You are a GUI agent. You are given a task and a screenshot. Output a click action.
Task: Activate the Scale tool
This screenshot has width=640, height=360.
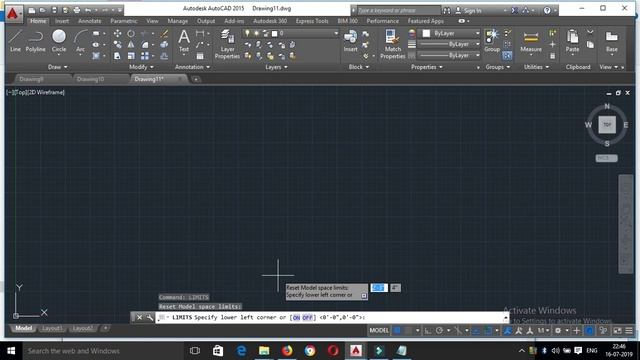tap(131, 56)
